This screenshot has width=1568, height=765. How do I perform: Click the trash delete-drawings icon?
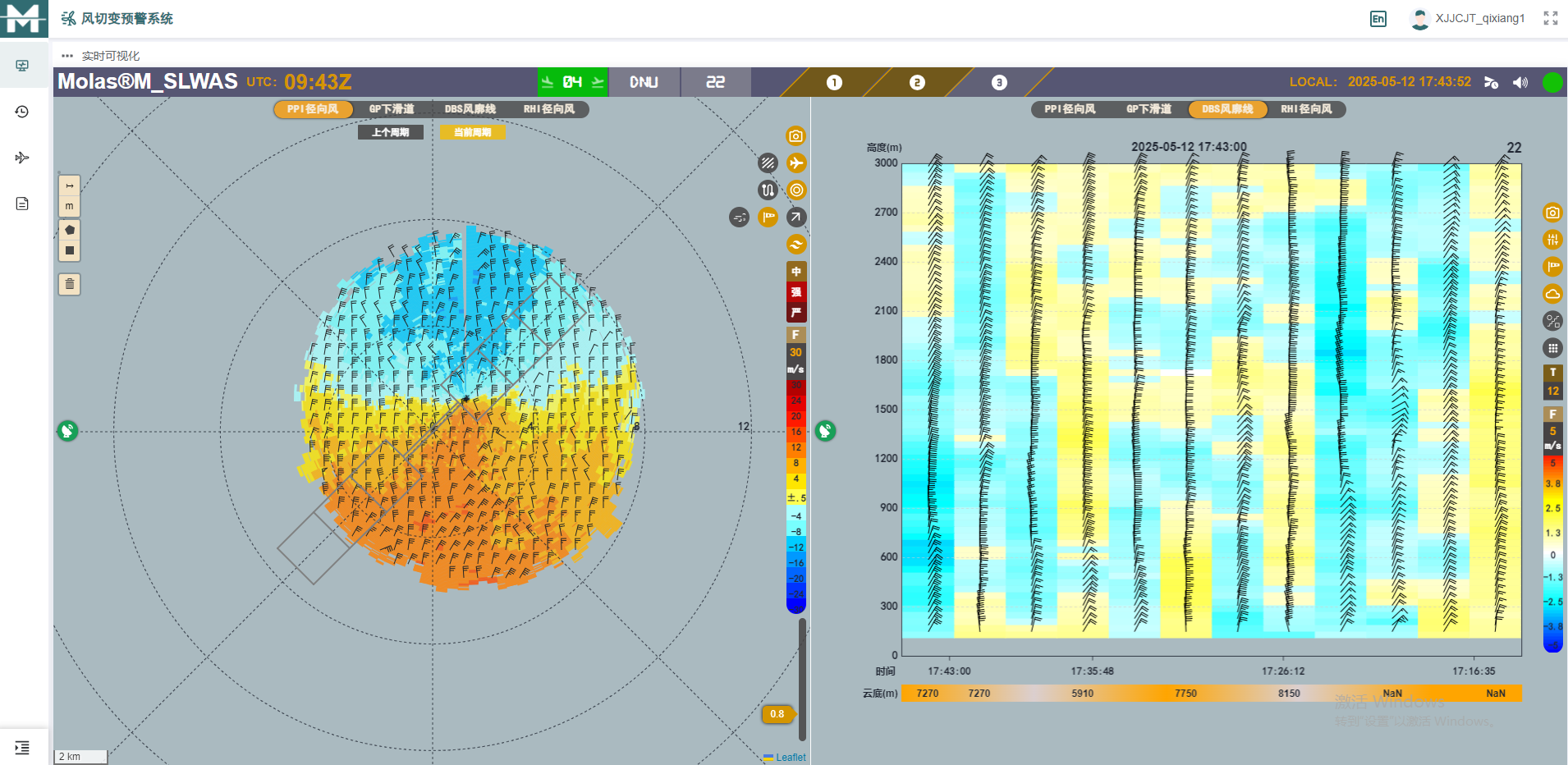pos(70,285)
